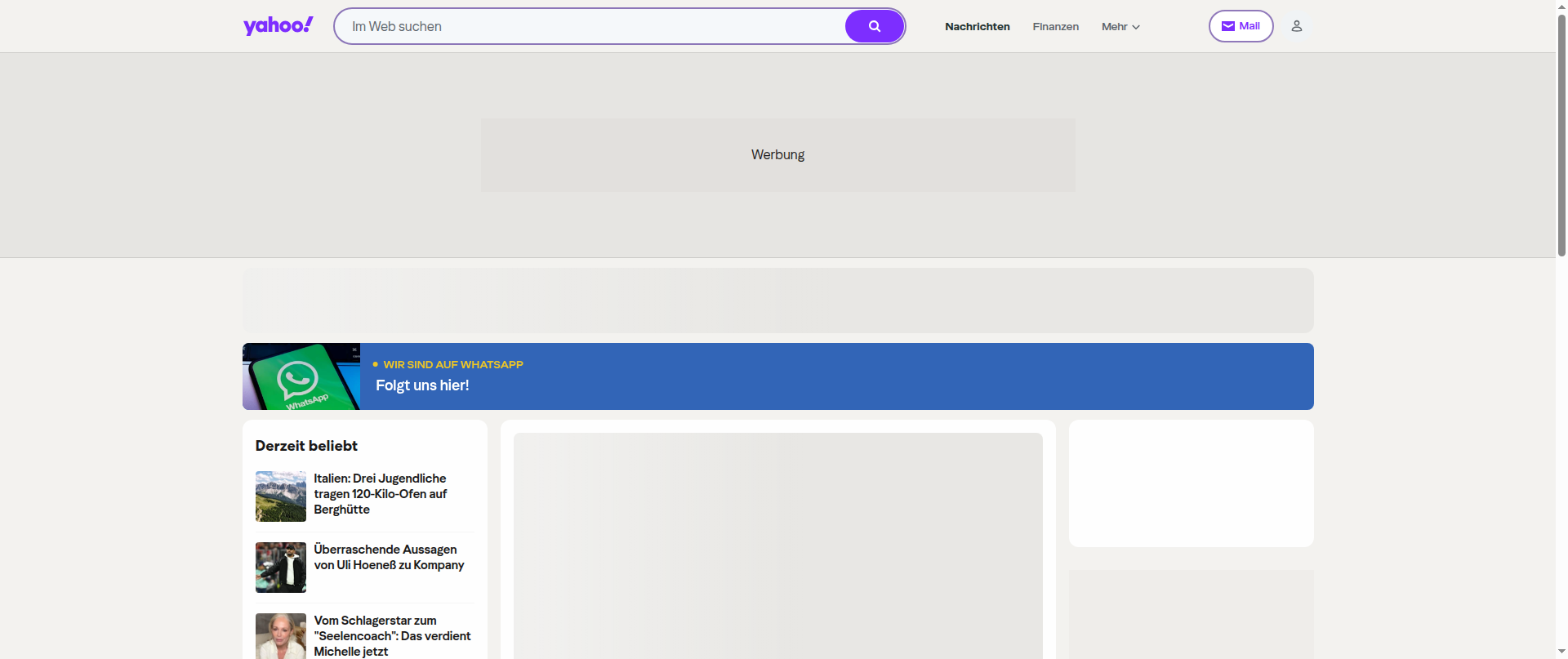The height and width of the screenshot is (659, 1568).
Task: Open the thumbnail of the Uli Hoeneß article
Action: (x=281, y=568)
